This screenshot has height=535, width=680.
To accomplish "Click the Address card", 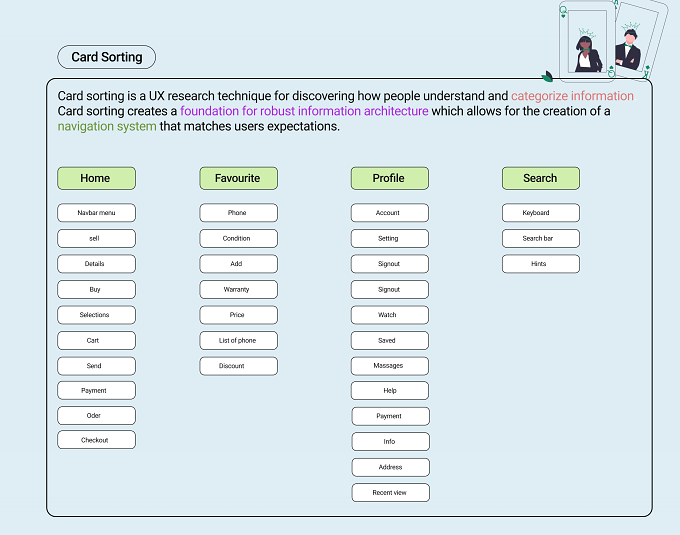I will click(x=391, y=467).
